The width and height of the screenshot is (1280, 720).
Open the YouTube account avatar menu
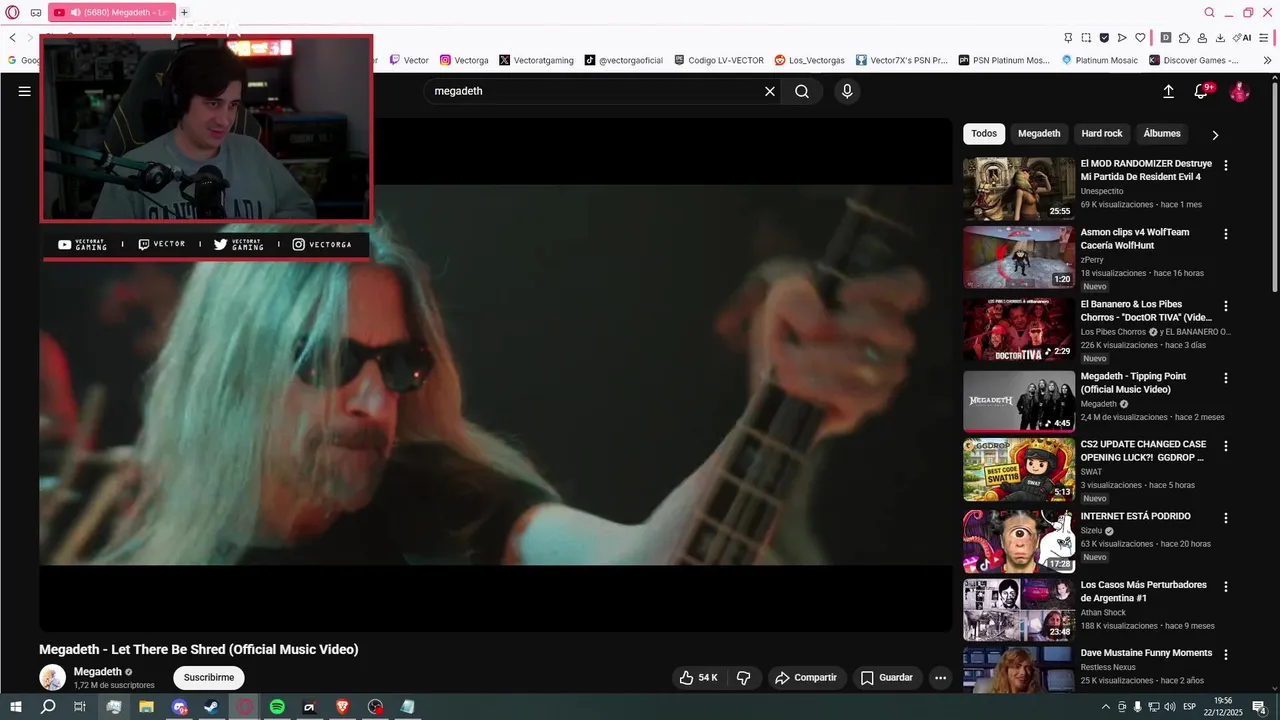point(1239,91)
